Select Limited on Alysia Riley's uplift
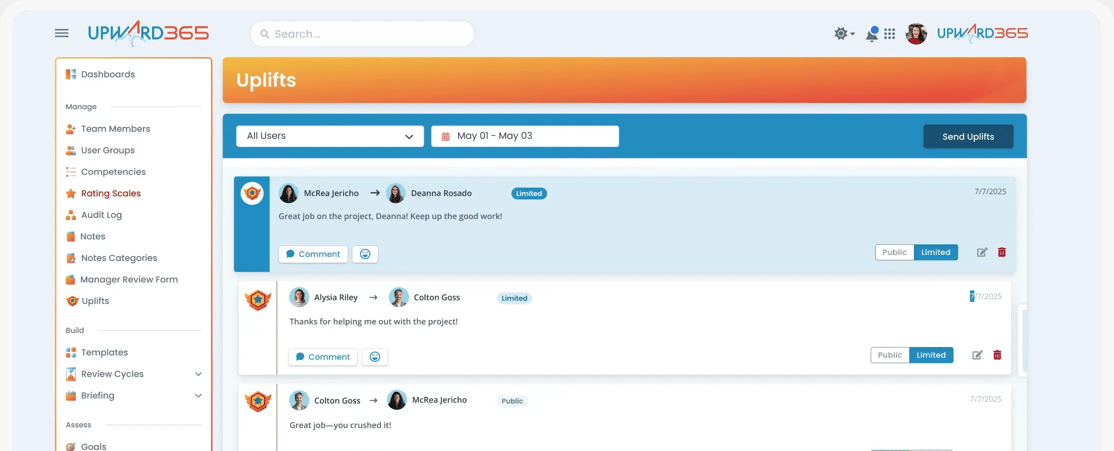Viewport: 1114px width, 451px height. pyautogui.click(x=931, y=355)
